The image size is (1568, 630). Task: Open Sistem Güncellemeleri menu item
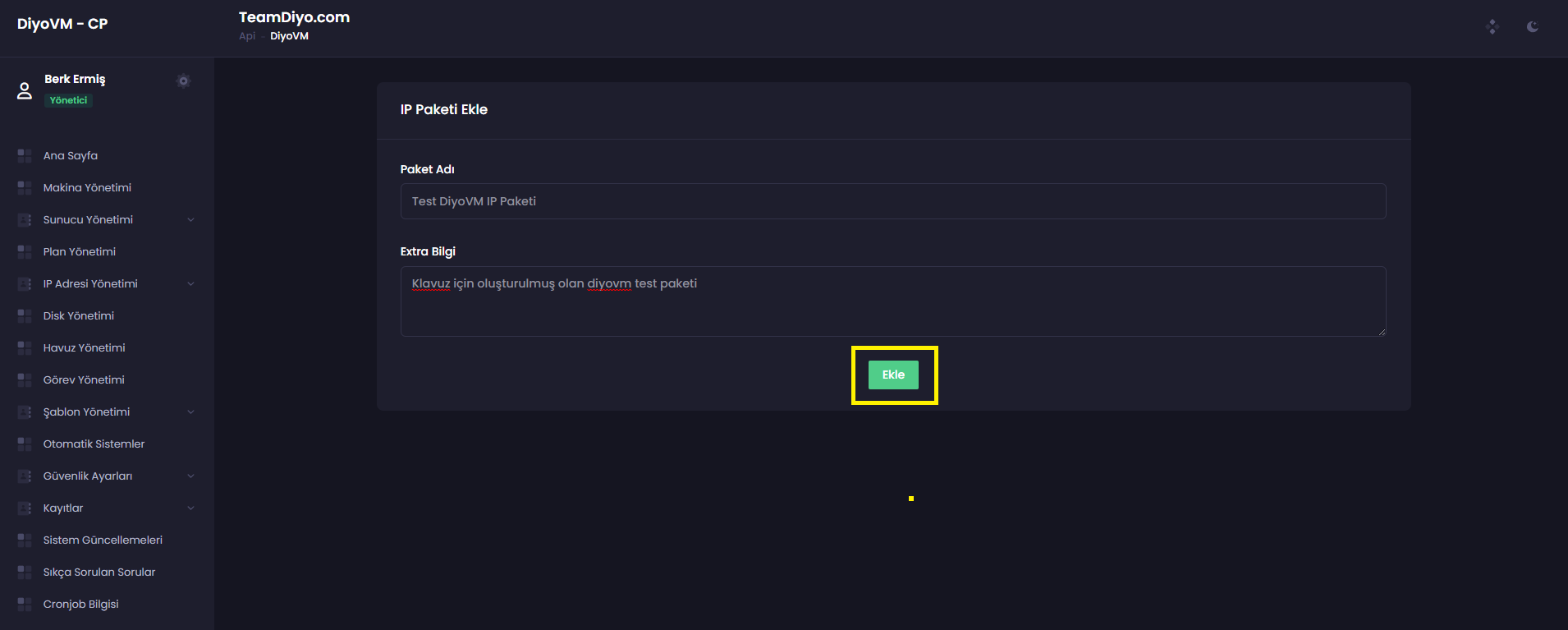pyautogui.click(x=103, y=540)
